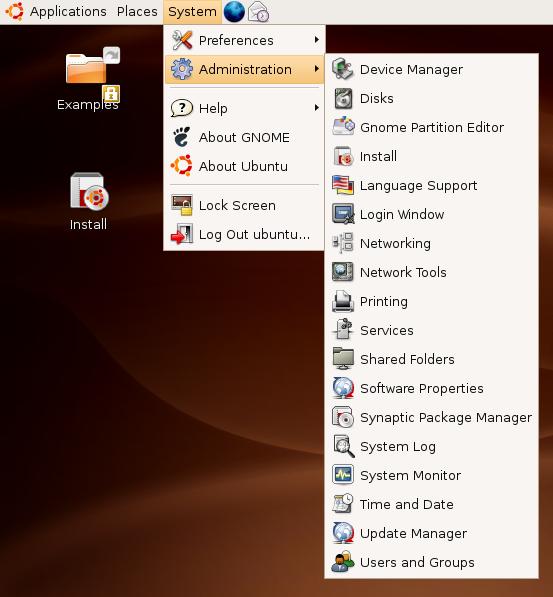Click the Ubuntu logo beside Applications

tap(14, 11)
